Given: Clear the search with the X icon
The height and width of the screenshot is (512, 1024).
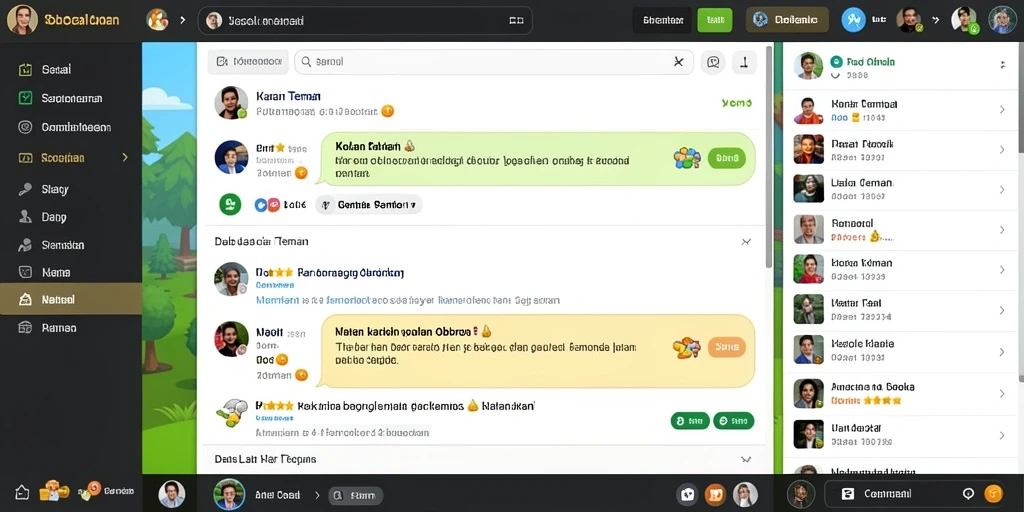Looking at the screenshot, I should [x=679, y=61].
